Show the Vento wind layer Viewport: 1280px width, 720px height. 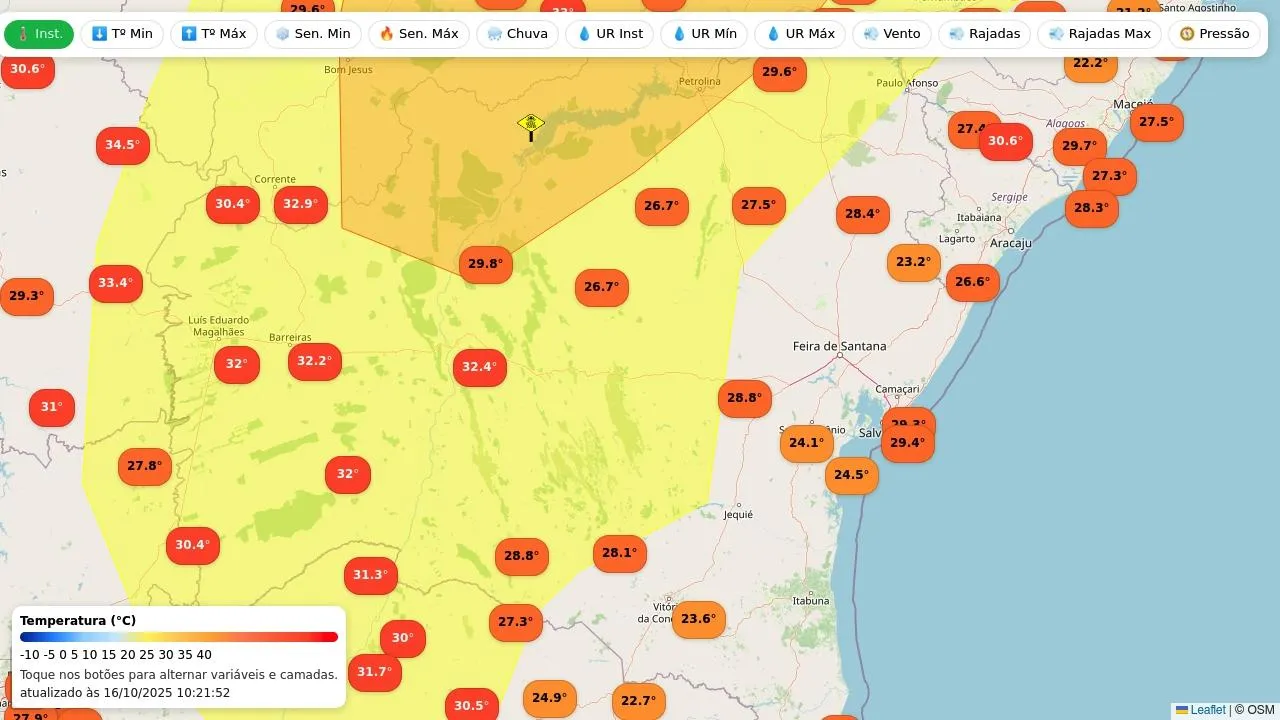pos(891,34)
